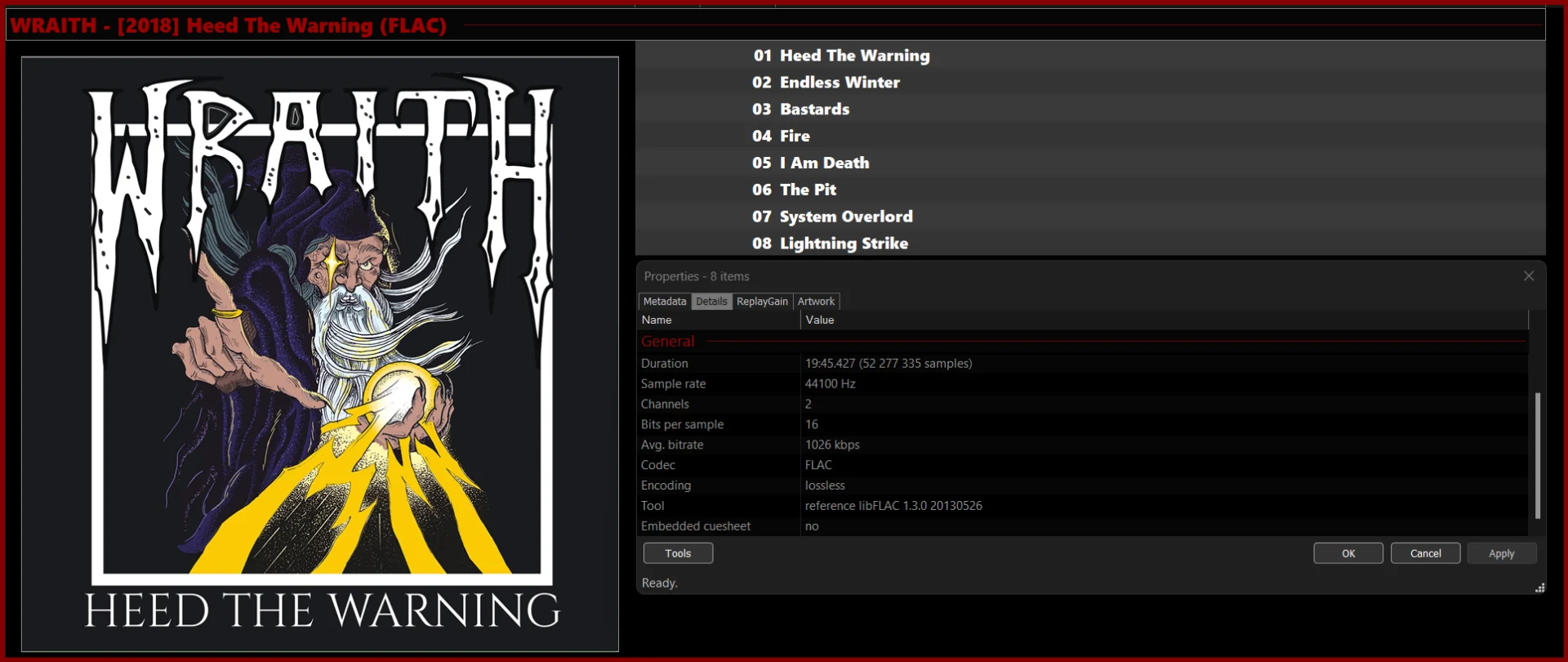Select track 05 I Am Death

(1090, 163)
